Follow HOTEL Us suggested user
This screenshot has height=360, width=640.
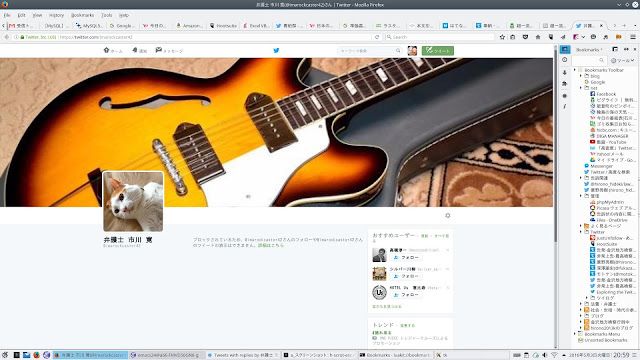(x=405, y=295)
